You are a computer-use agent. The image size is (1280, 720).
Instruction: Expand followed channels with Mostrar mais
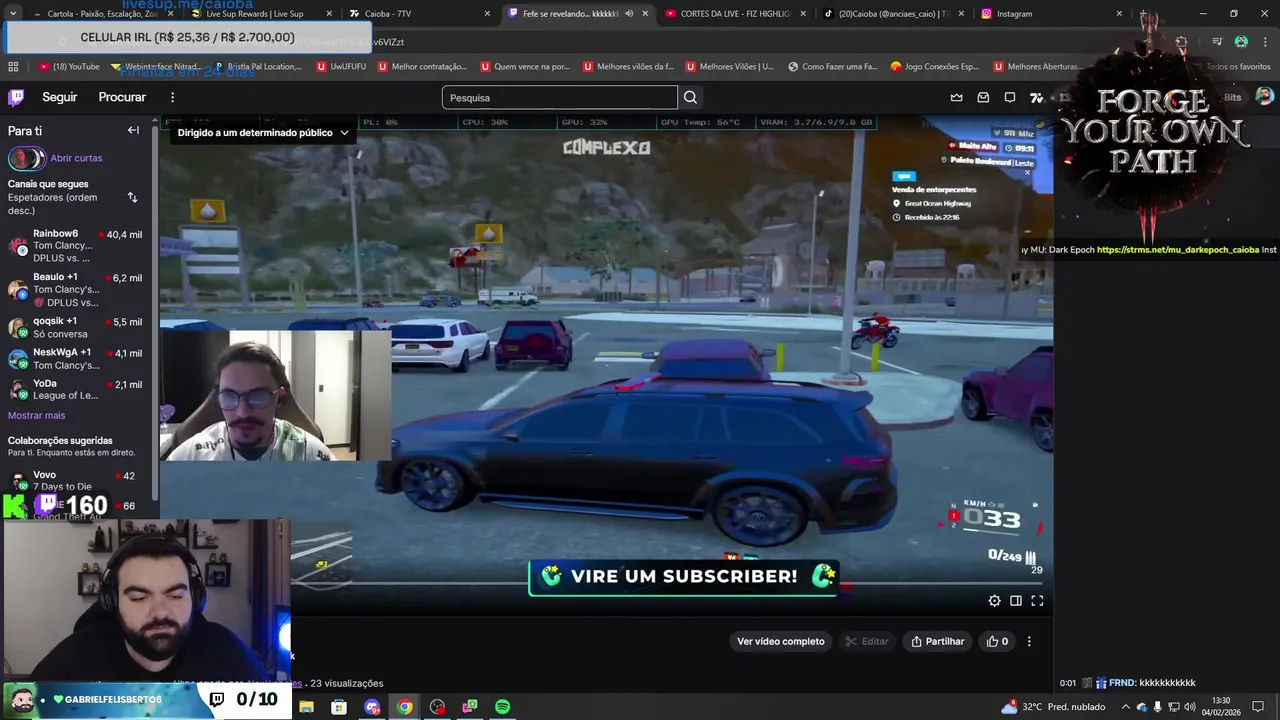[36, 415]
